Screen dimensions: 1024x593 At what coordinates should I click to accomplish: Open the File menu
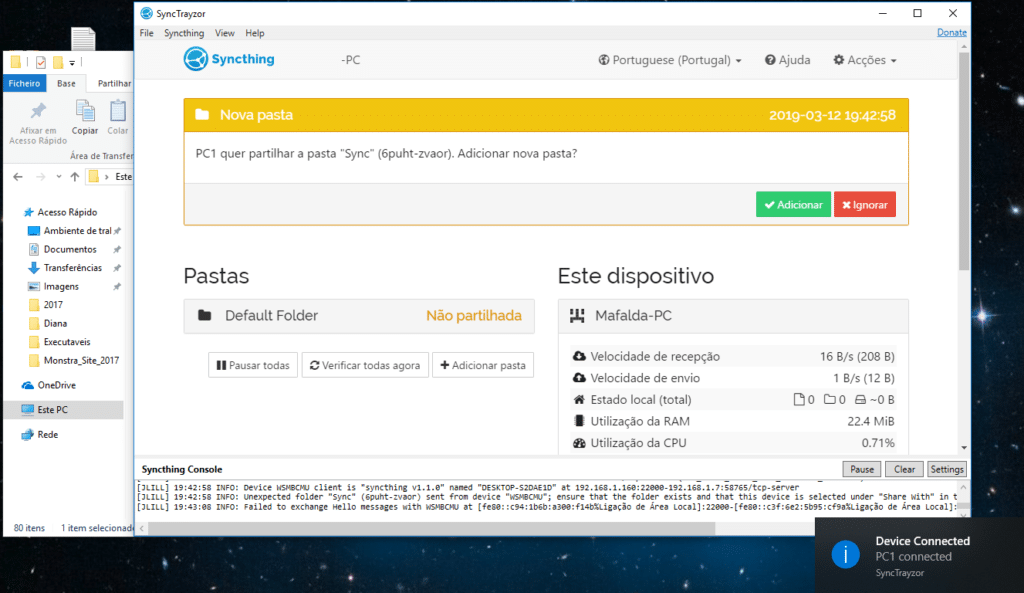(146, 33)
